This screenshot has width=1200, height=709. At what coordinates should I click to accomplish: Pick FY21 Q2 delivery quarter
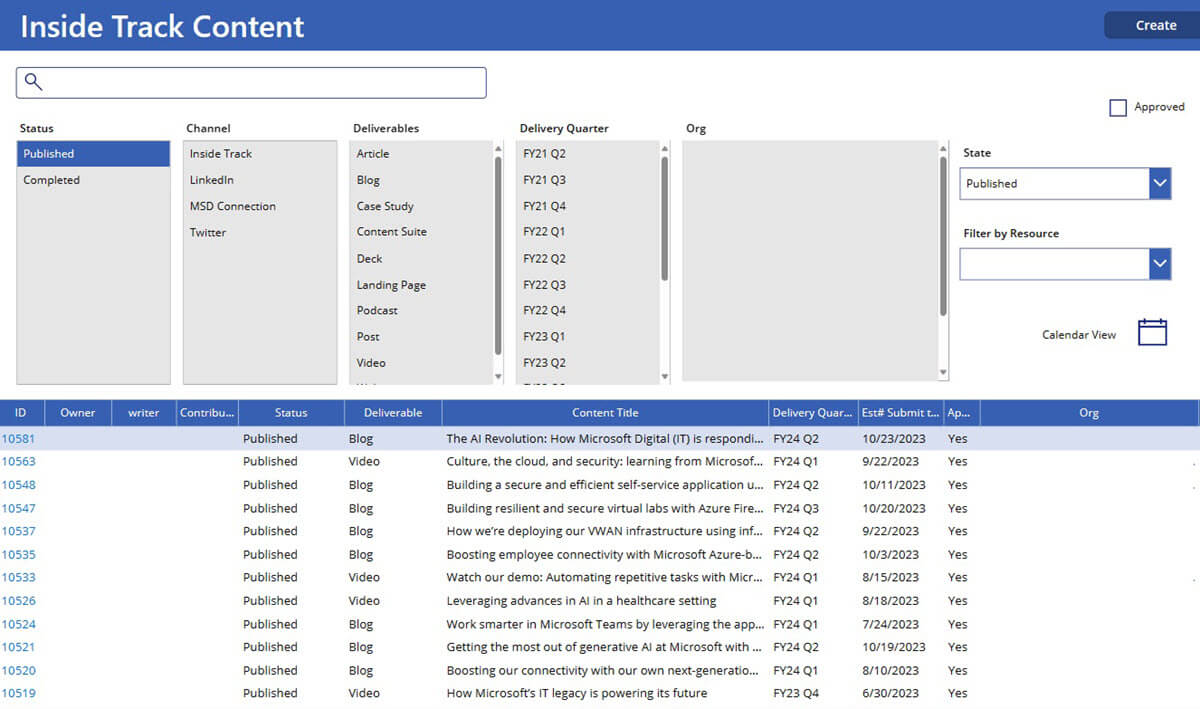coord(588,154)
